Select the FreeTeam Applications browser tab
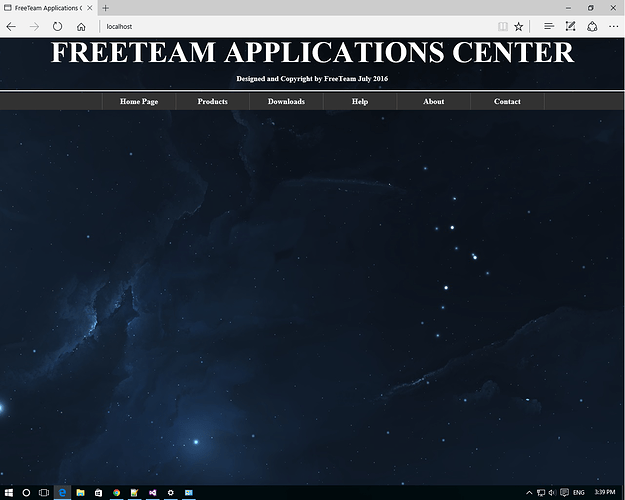The width and height of the screenshot is (625, 500). tap(45, 8)
